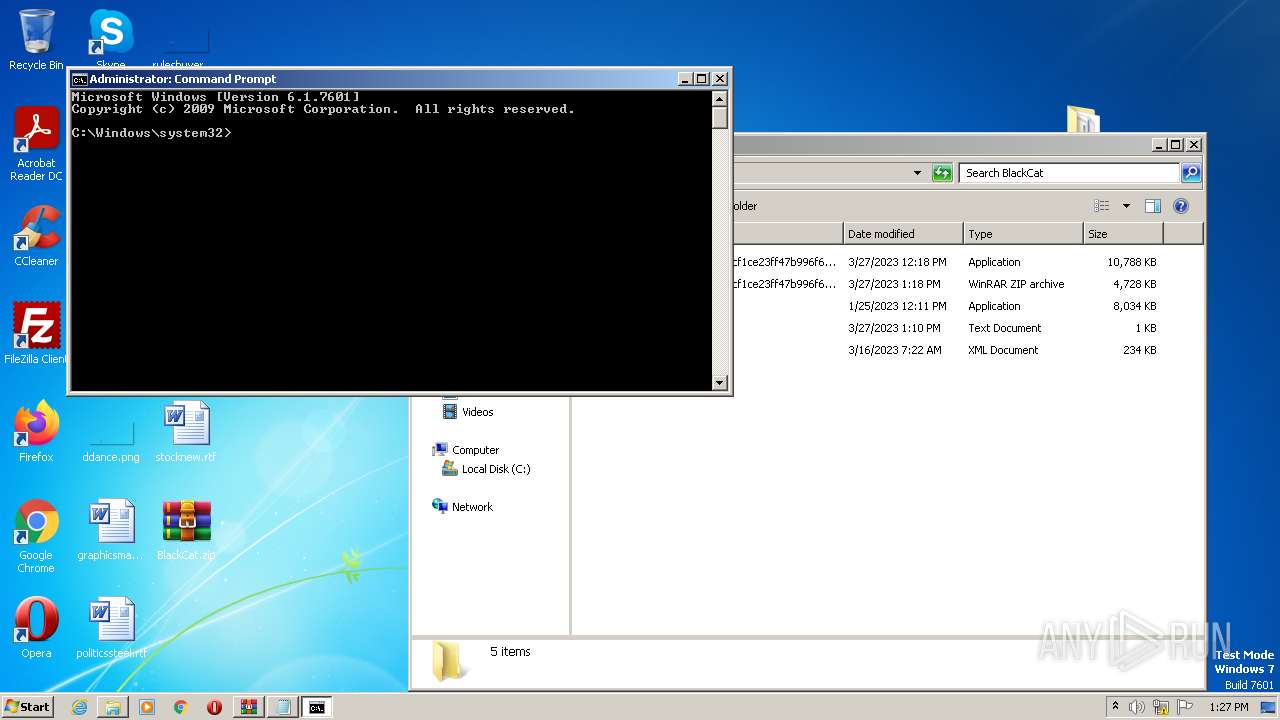The image size is (1280, 720).
Task: Open Windows Media Player taskbar icon
Action: (x=147, y=707)
